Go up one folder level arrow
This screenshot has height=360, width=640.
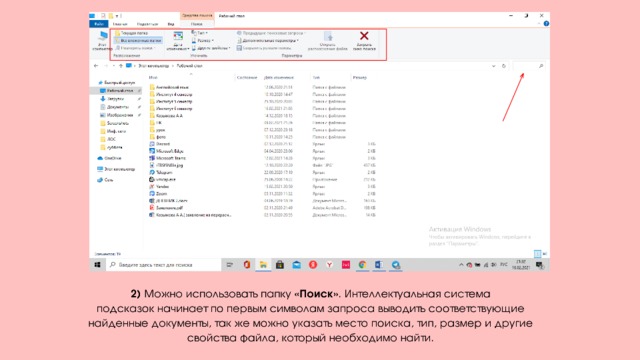121,66
